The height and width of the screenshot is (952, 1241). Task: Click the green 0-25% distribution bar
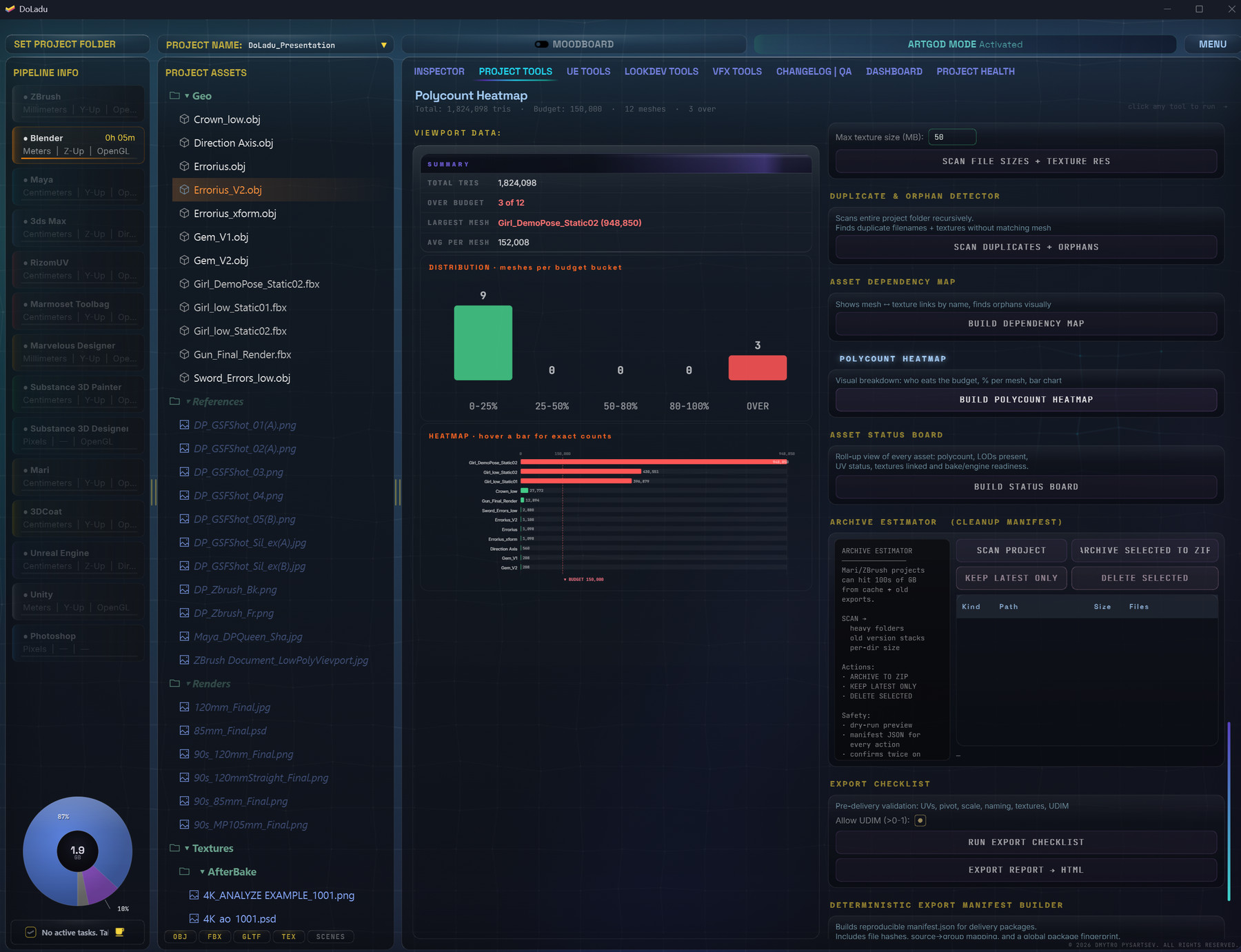click(483, 343)
